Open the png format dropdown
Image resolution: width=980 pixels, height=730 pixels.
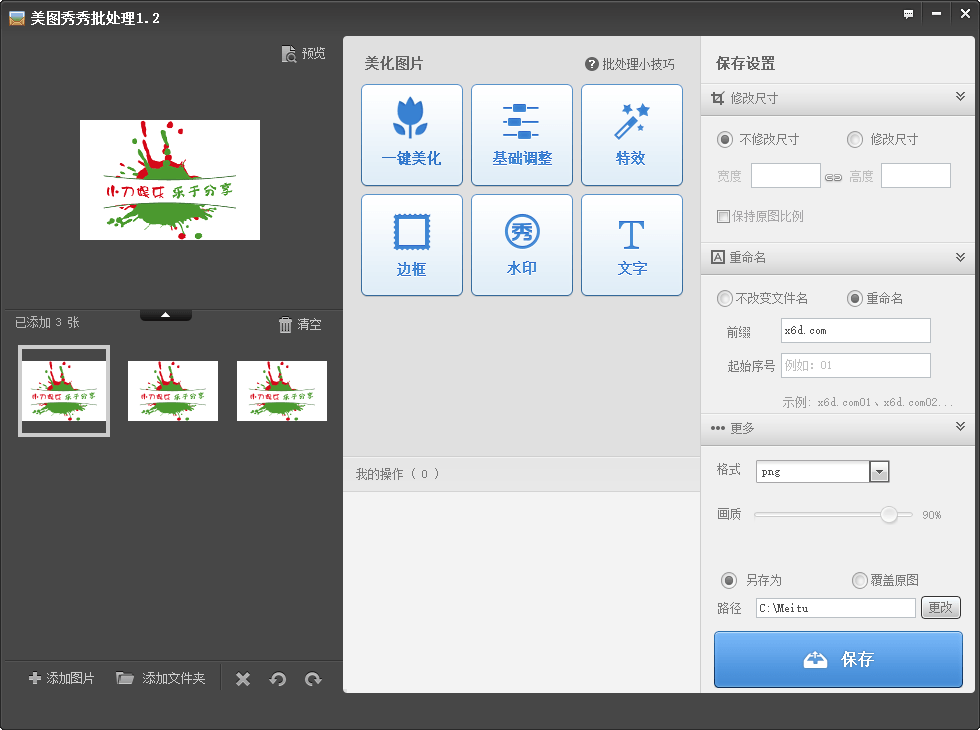point(878,471)
